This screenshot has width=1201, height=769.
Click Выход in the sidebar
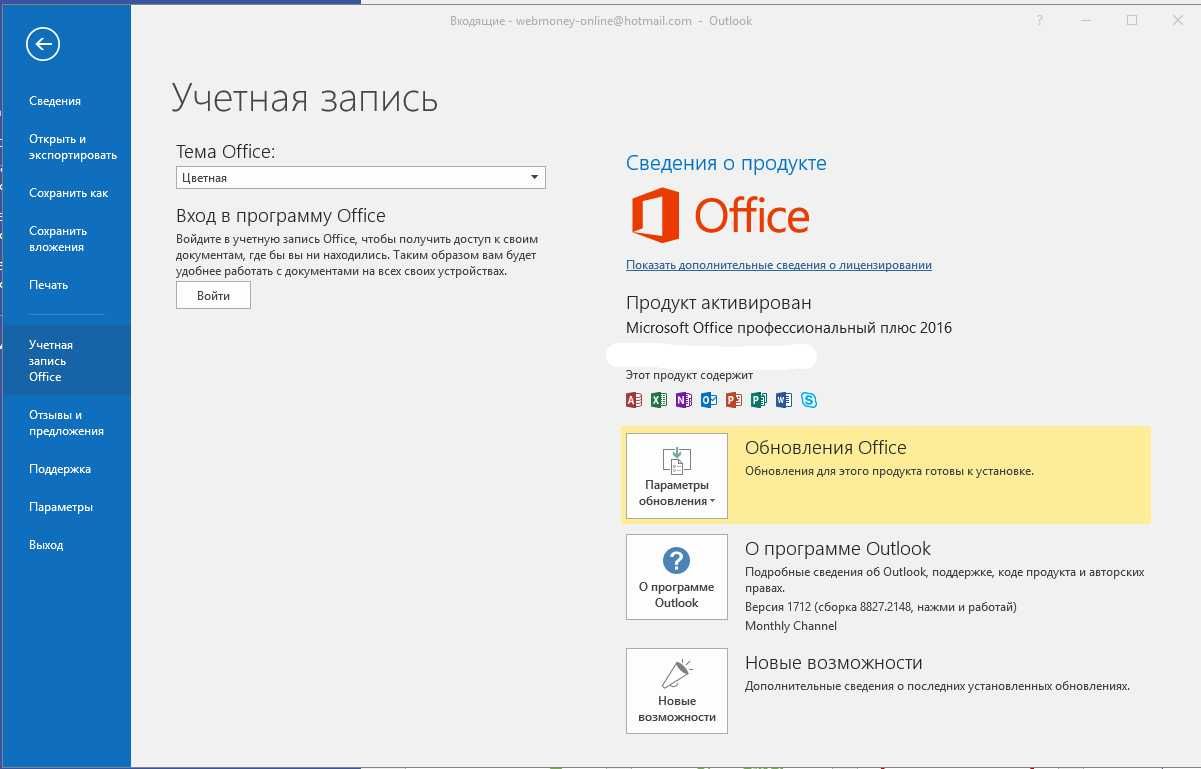pos(46,545)
